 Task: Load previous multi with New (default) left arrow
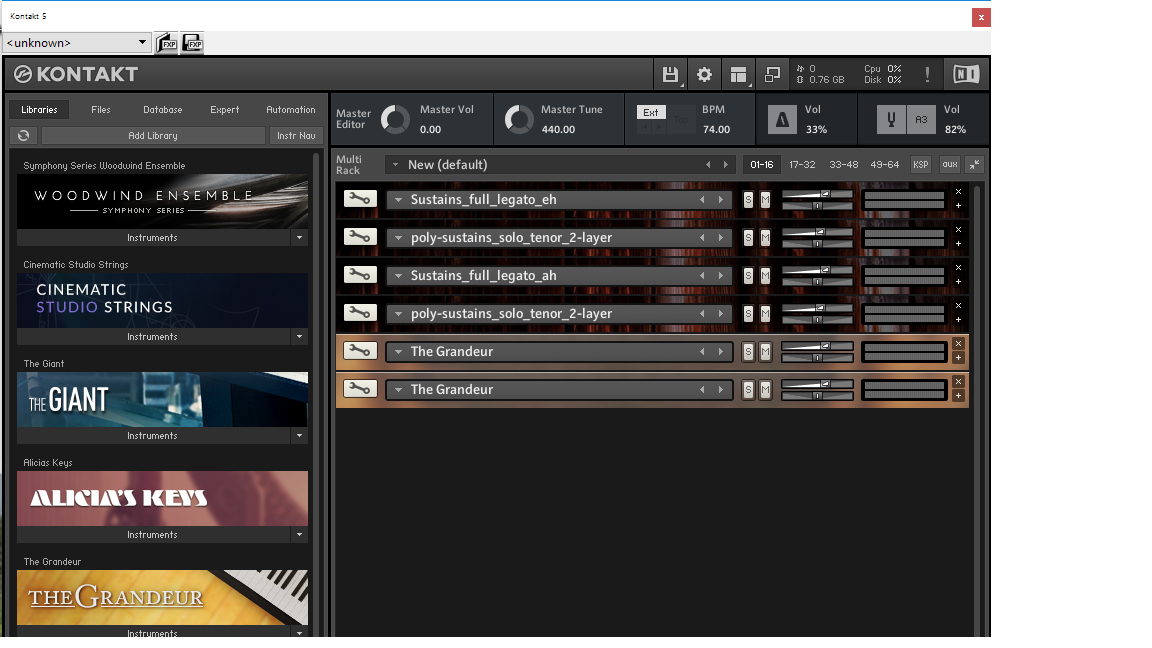(x=708, y=165)
